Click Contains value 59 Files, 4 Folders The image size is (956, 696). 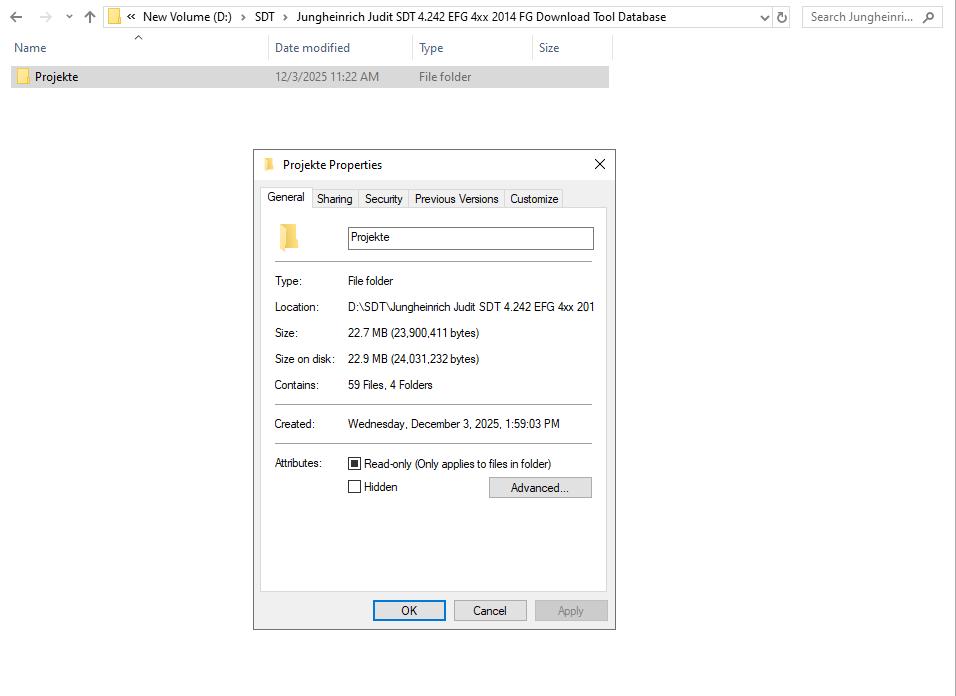coord(390,385)
